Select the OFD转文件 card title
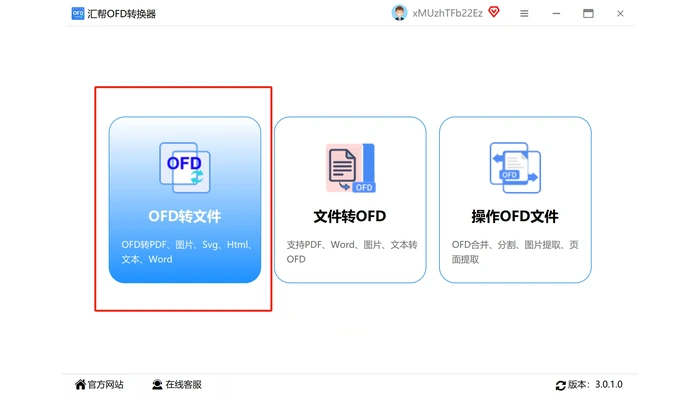The width and height of the screenshot is (700, 395). [x=185, y=216]
